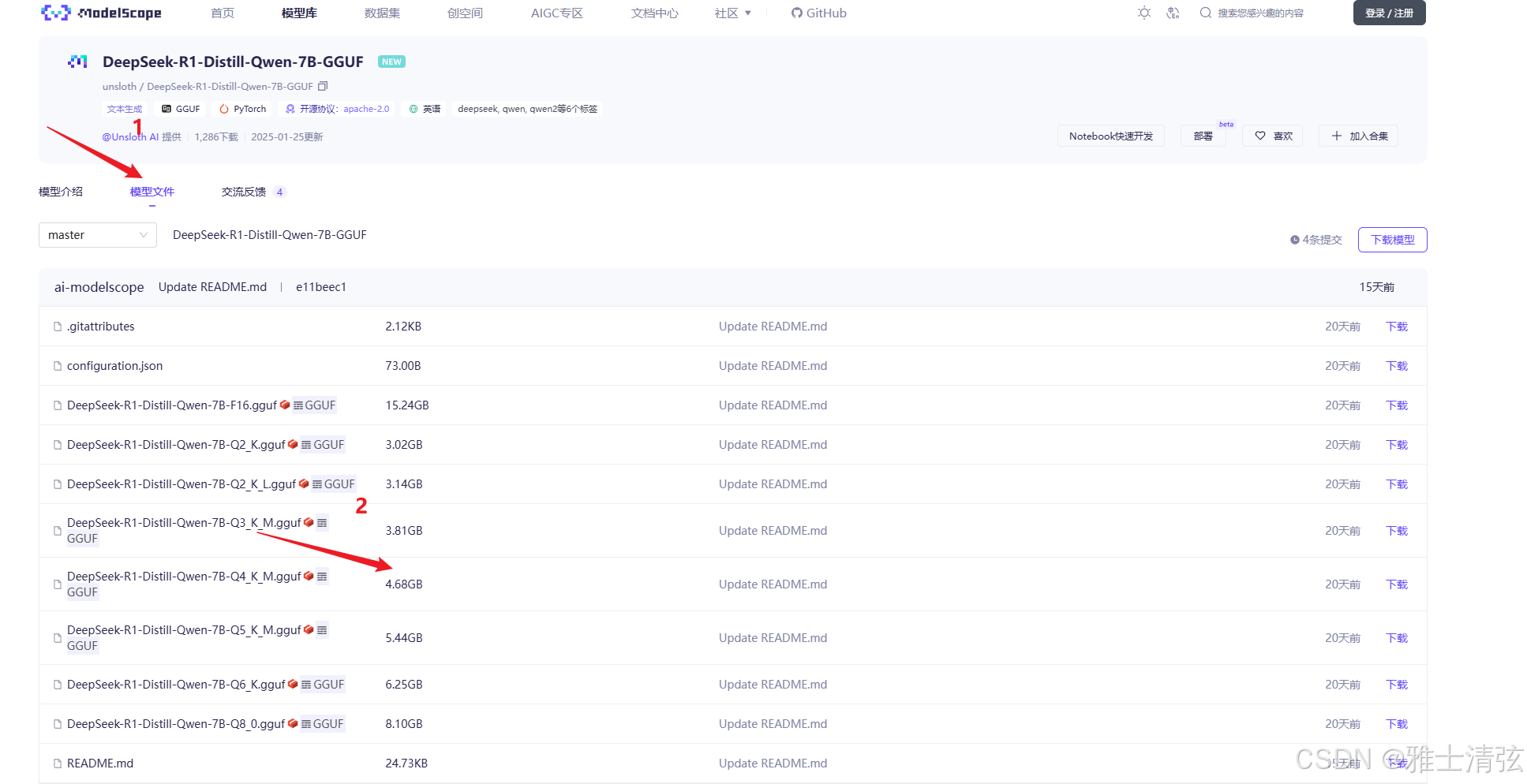Click the 登录 / 注册 button
Viewport: 1527px width, 784px height.
click(x=1390, y=13)
